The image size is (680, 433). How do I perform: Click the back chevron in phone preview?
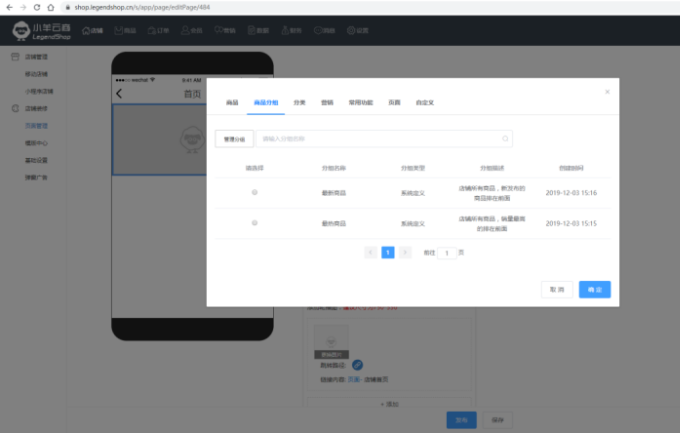point(120,93)
